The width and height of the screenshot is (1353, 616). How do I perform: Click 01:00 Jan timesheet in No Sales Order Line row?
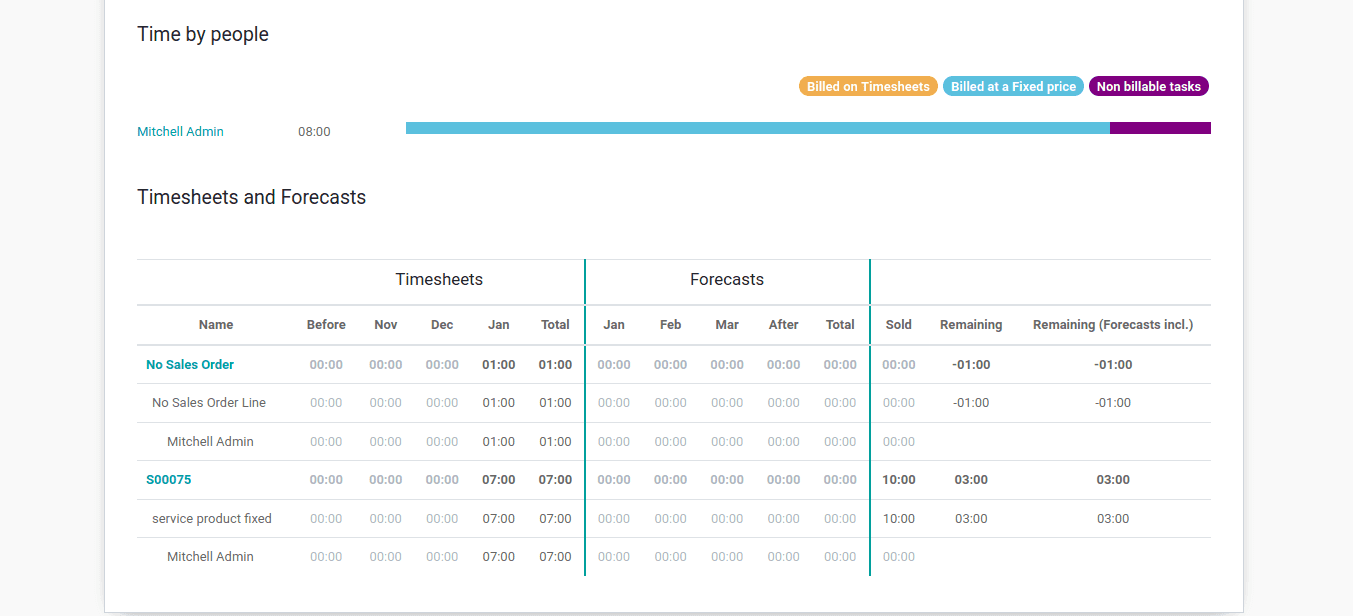499,403
